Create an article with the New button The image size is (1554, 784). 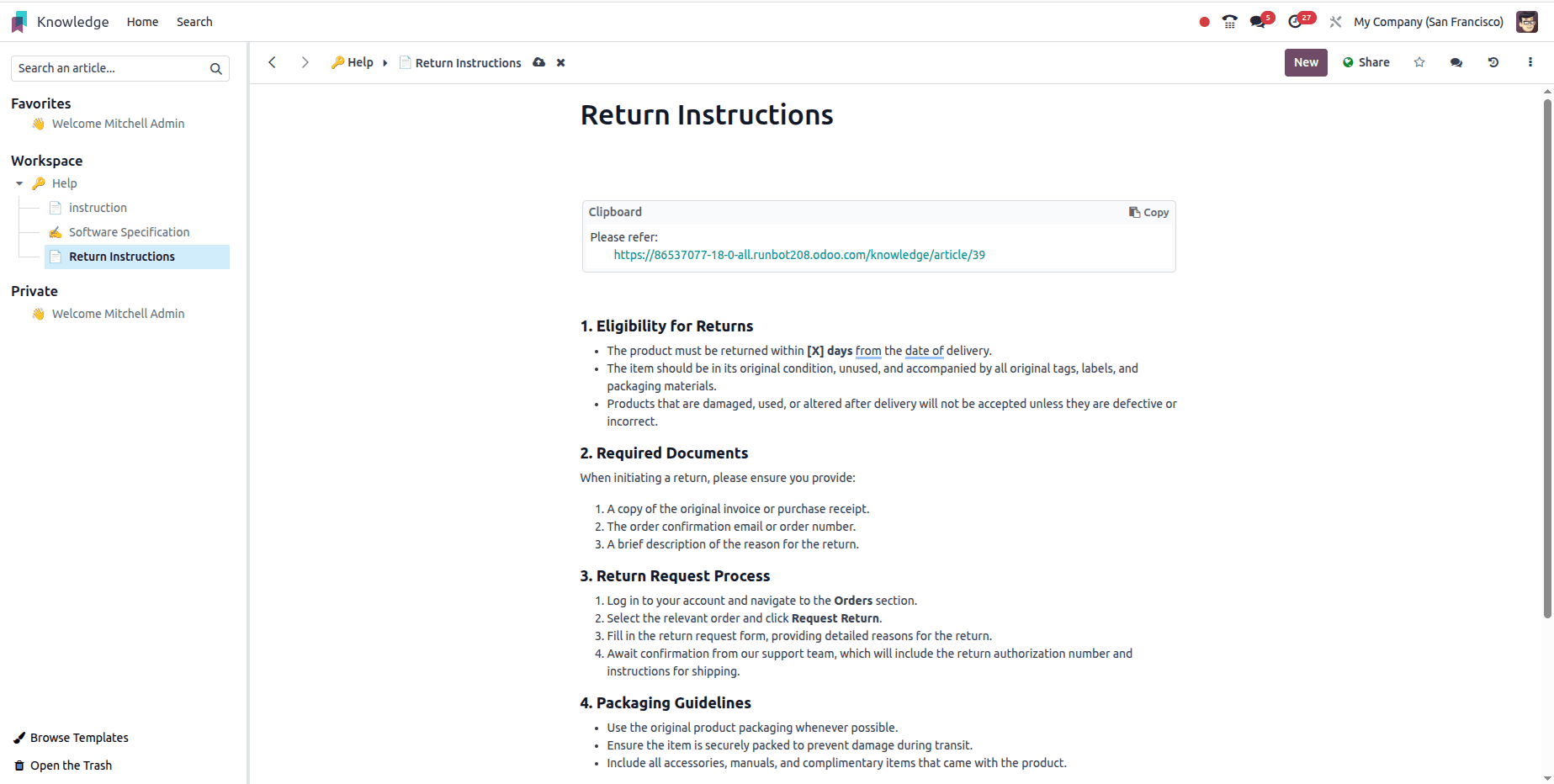click(1306, 62)
